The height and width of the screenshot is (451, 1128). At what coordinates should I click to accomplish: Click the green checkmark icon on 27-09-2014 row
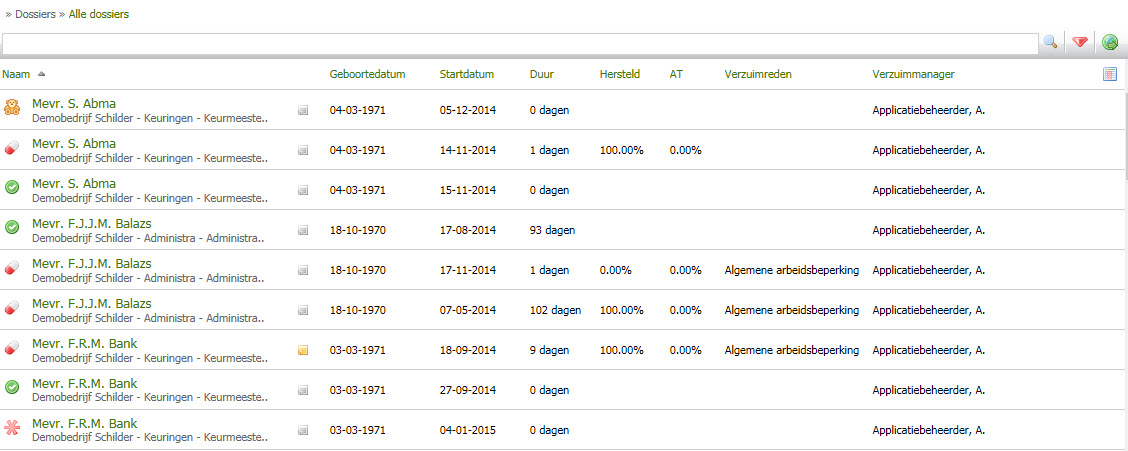tap(12, 387)
